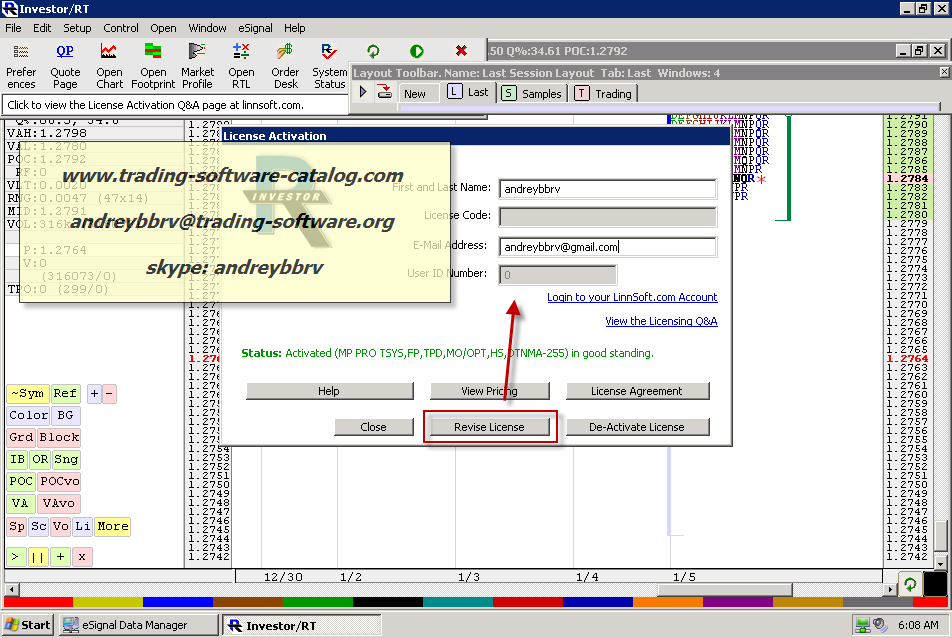Viewport: 952px width, 638px height.
Task: Click the Open RTL icon
Action: point(241,64)
